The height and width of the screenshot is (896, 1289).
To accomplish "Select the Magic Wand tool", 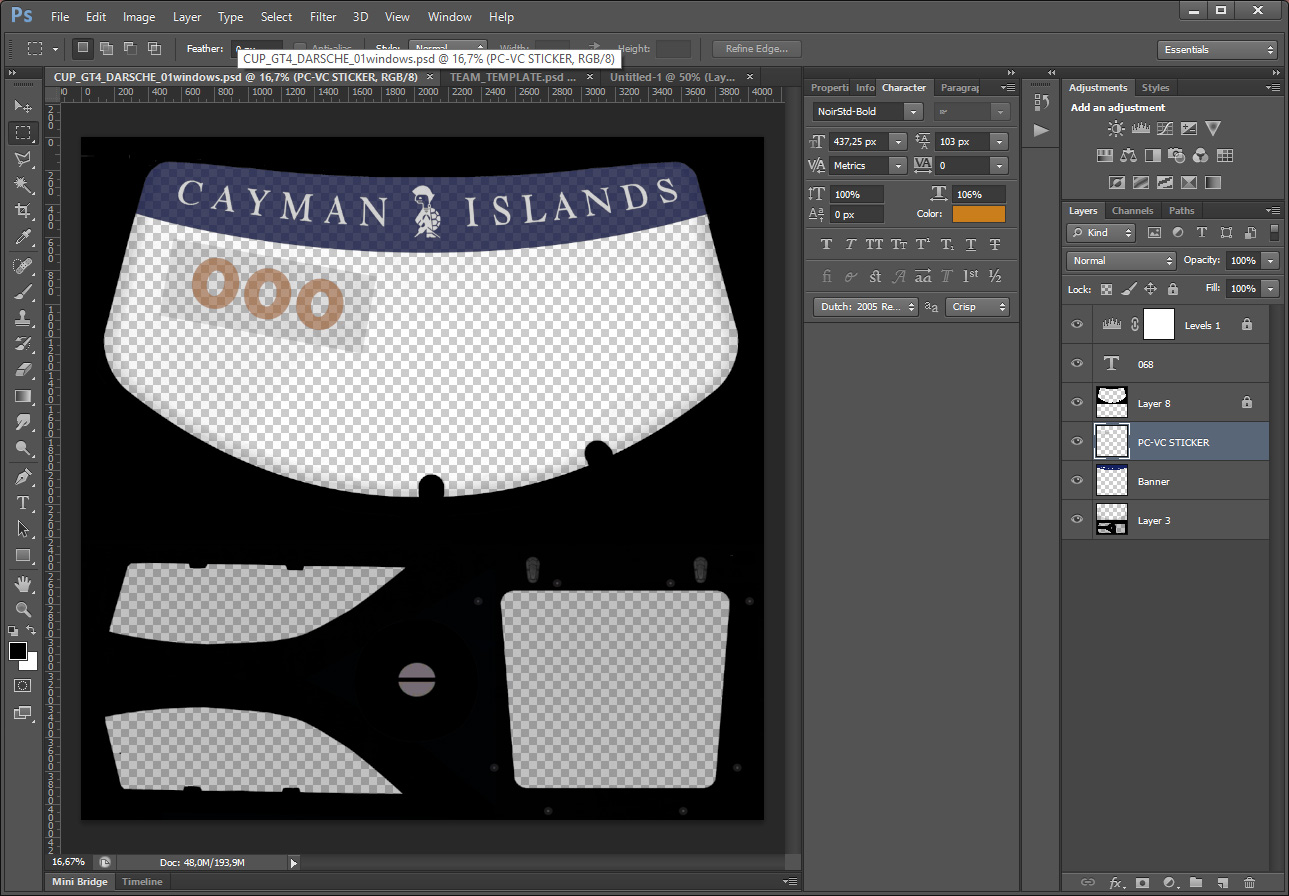I will [x=22, y=185].
